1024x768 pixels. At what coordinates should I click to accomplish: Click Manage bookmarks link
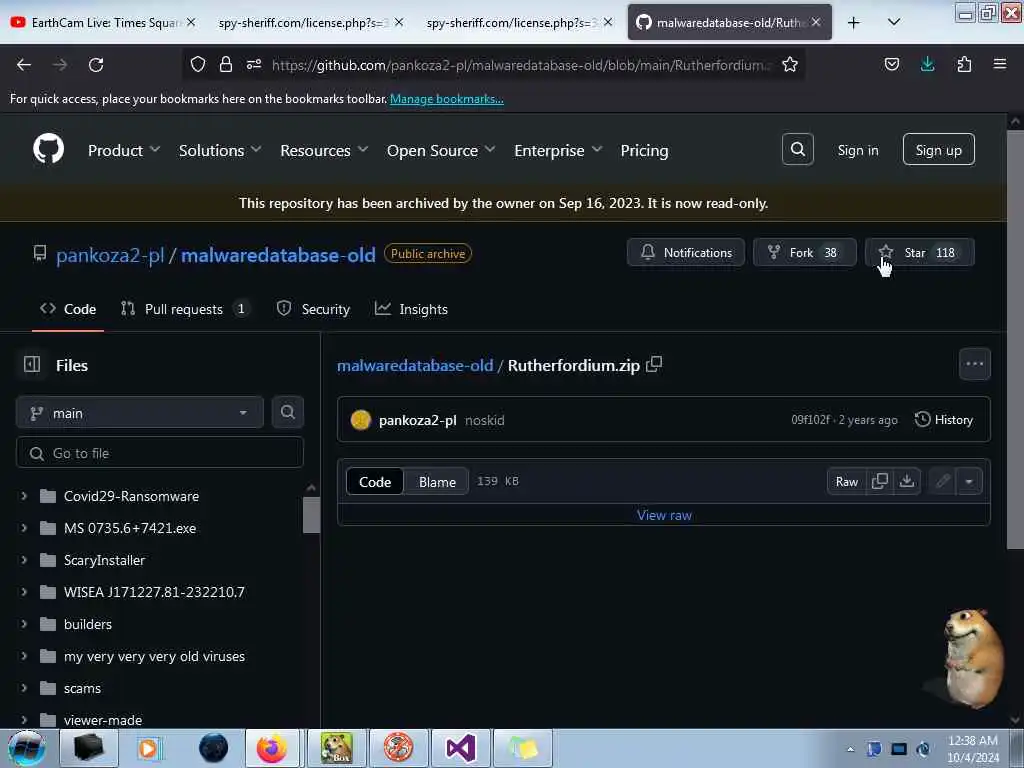(447, 99)
